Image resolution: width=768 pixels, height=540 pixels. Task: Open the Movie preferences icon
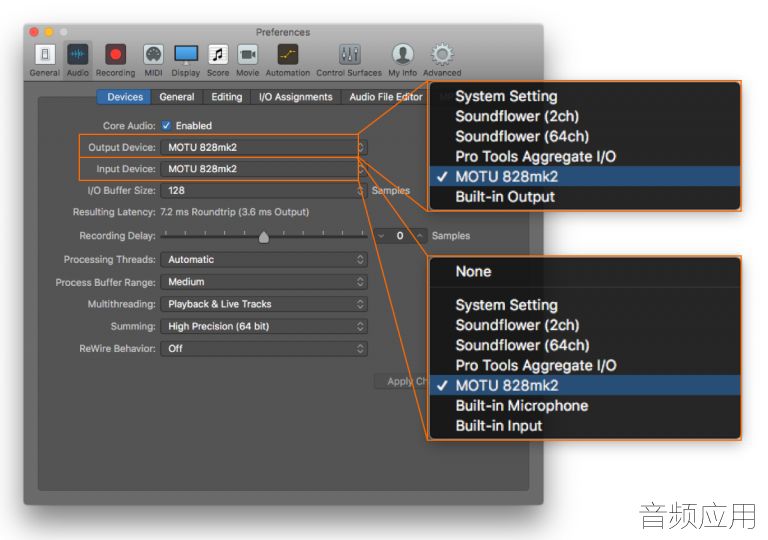tap(248, 55)
